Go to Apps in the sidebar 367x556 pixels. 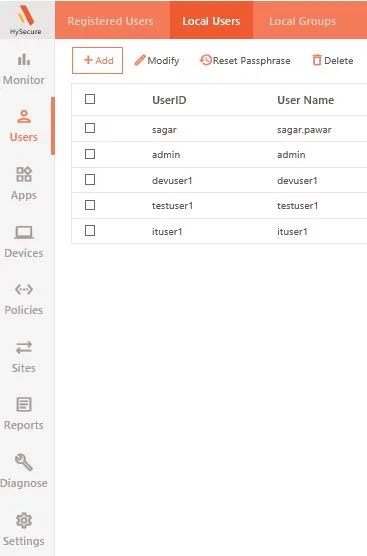24,183
